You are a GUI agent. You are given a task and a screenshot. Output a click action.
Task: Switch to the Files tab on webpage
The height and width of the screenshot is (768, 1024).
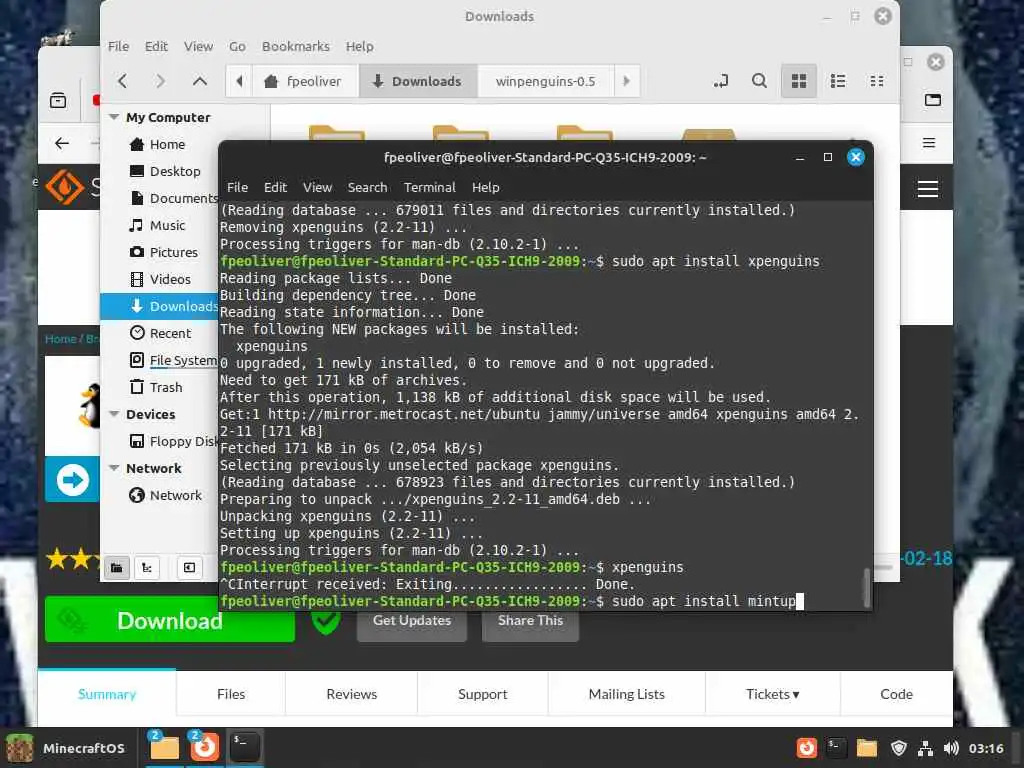231,694
